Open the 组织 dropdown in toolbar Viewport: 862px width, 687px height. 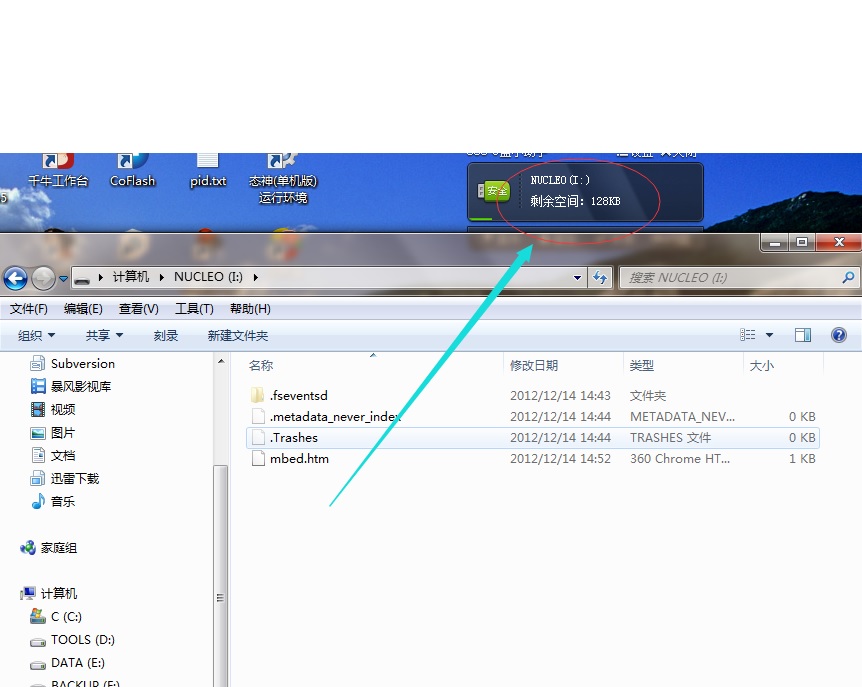[x=36, y=335]
